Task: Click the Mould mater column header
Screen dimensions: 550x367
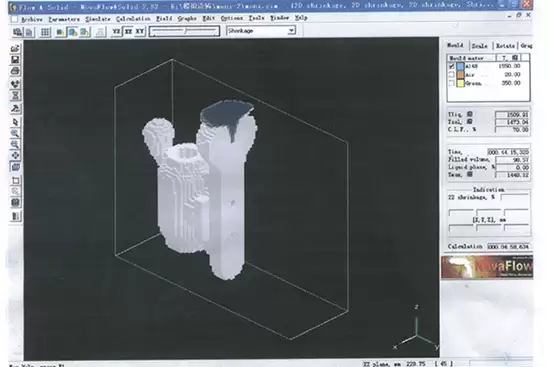Action: 471,58
